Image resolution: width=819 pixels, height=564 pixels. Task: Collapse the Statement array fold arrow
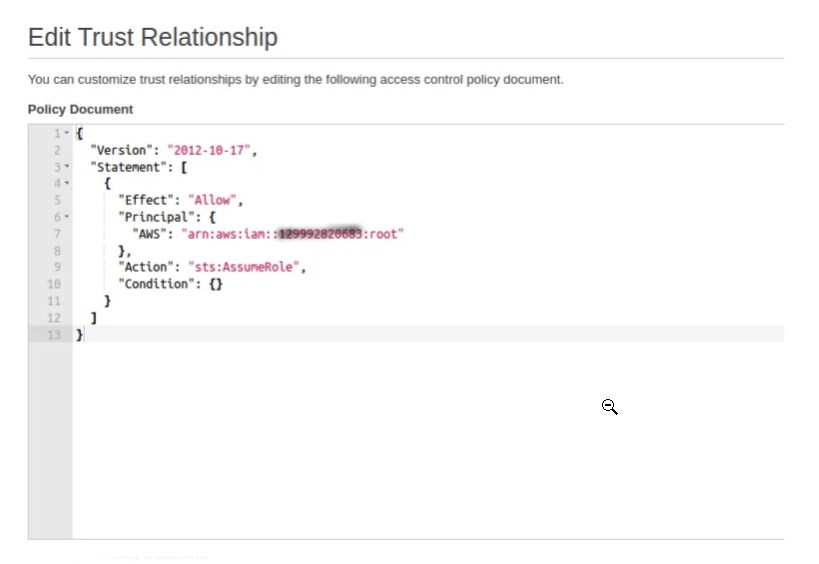(x=67, y=167)
